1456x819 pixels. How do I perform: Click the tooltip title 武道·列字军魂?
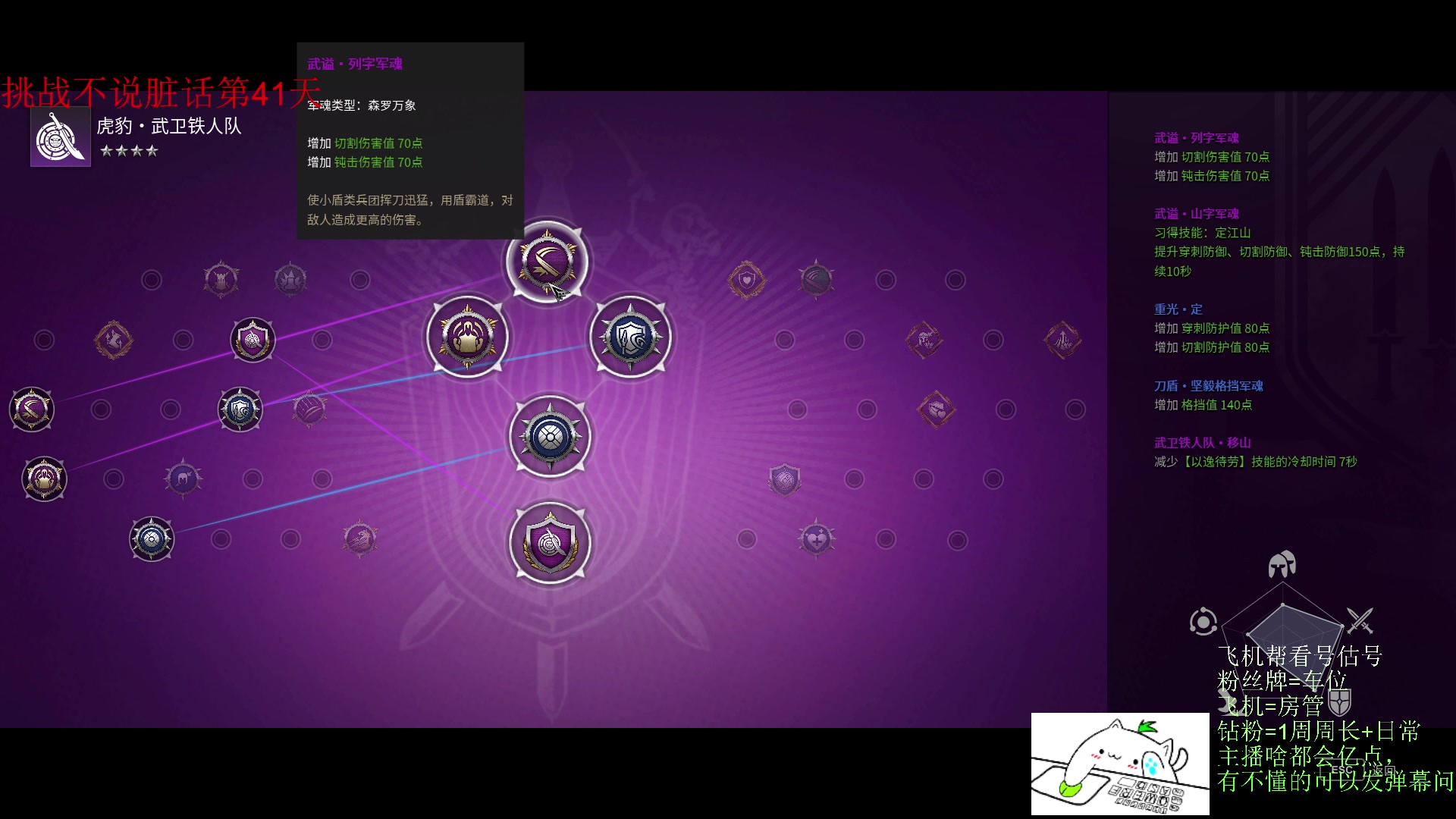355,64
